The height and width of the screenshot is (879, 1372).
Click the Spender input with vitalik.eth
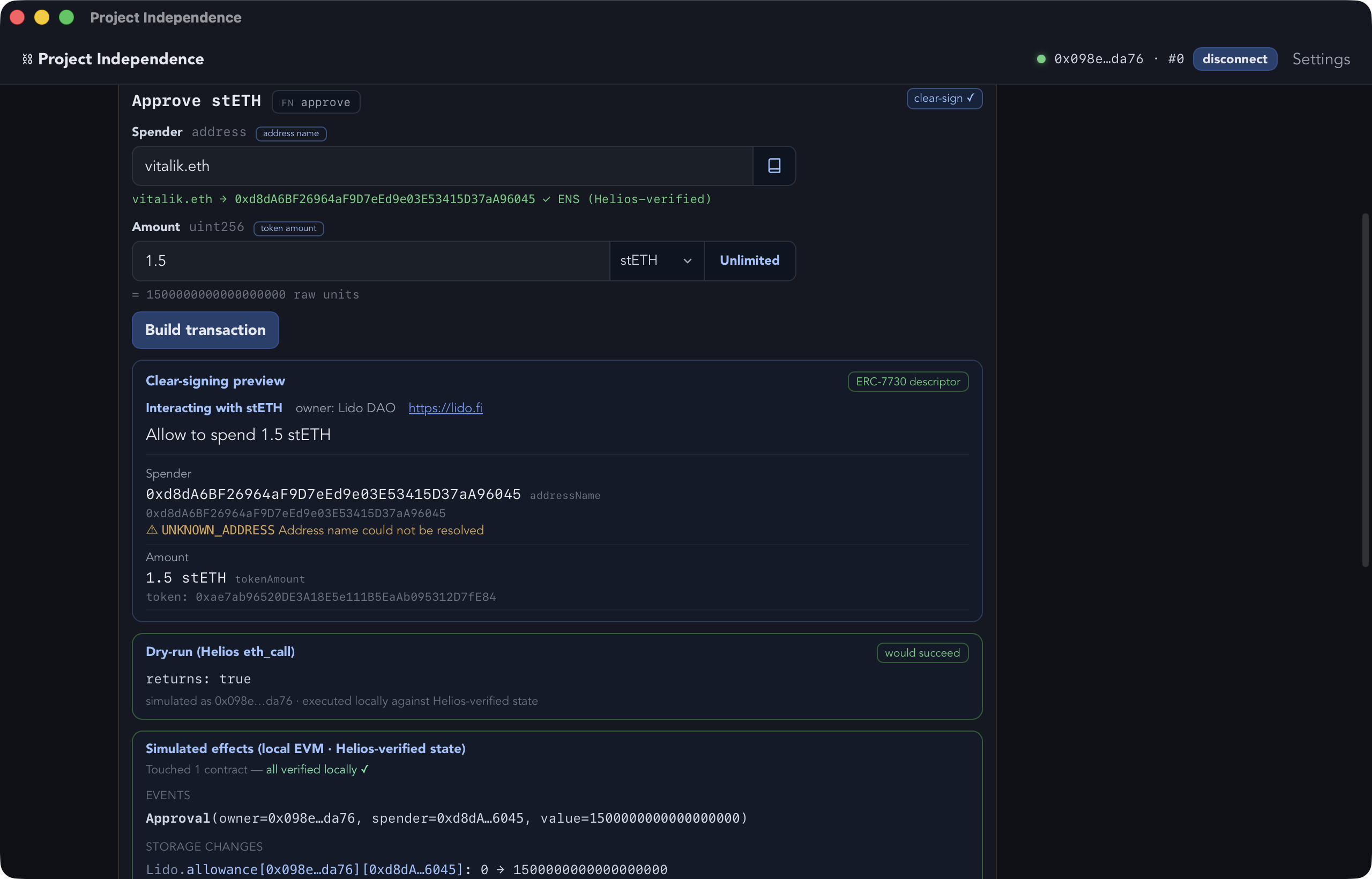click(442, 166)
